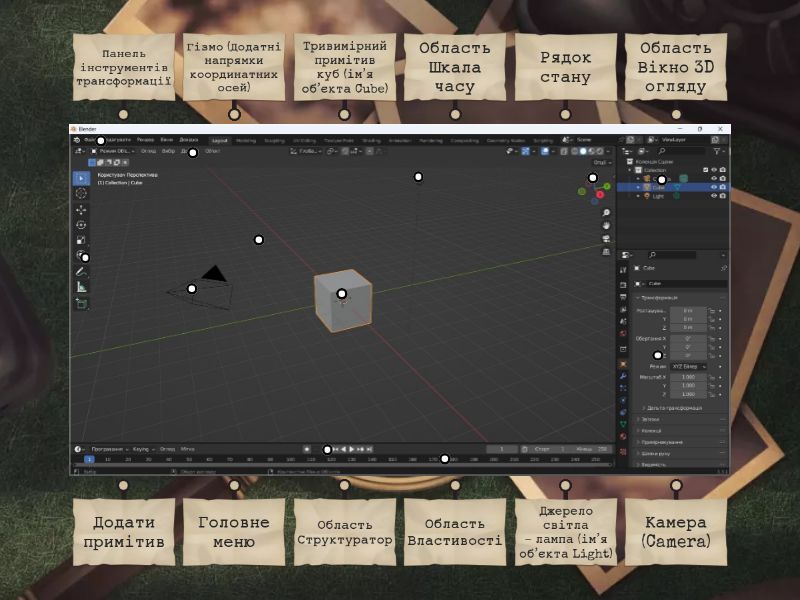Activate the Rotate tool
Screen dimensions: 800x600
(x=82, y=225)
